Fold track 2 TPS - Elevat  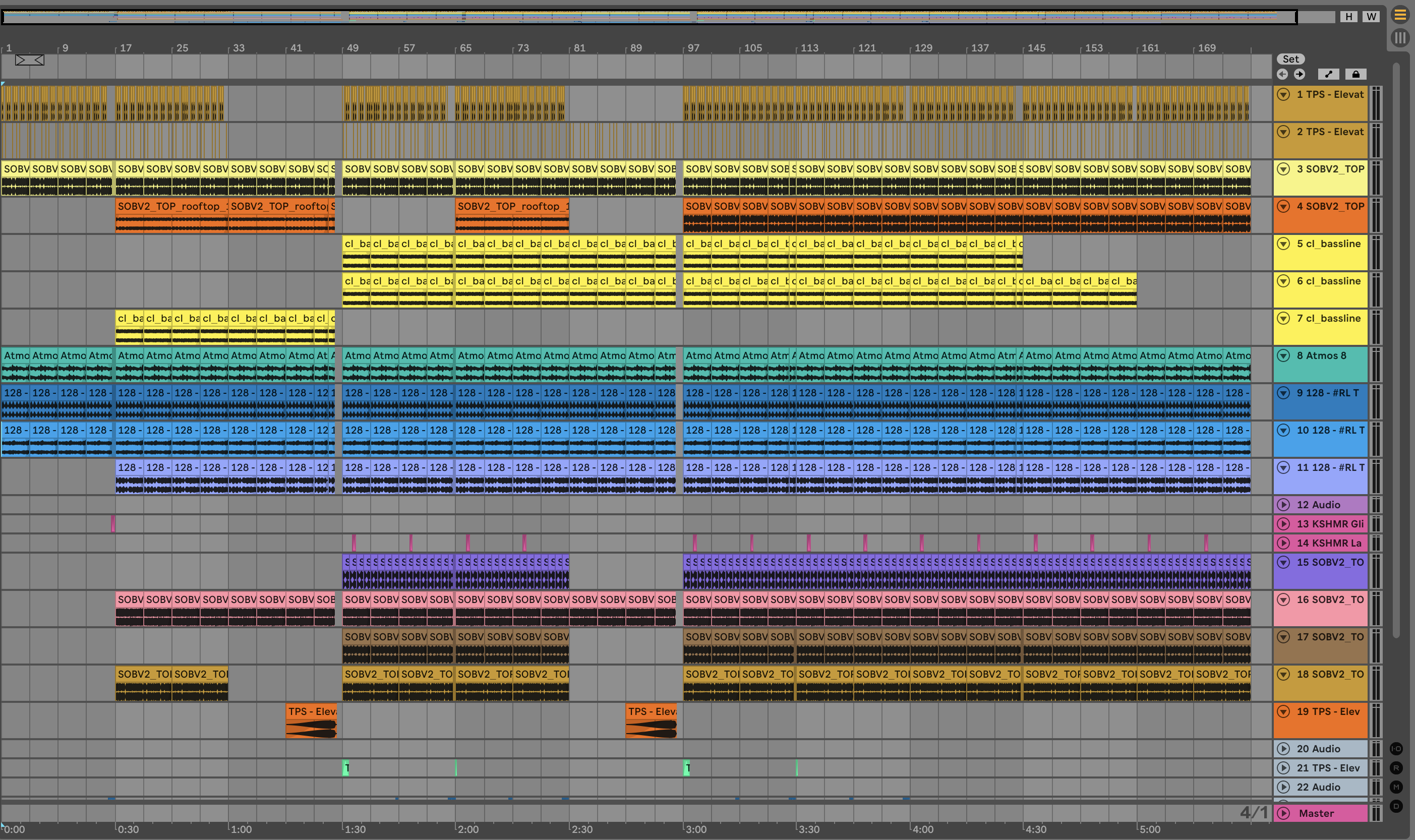[1284, 132]
